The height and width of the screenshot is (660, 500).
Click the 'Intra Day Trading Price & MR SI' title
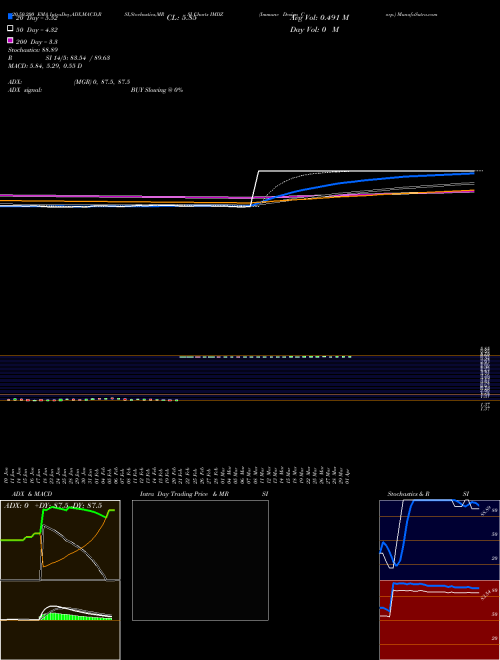pos(204,494)
